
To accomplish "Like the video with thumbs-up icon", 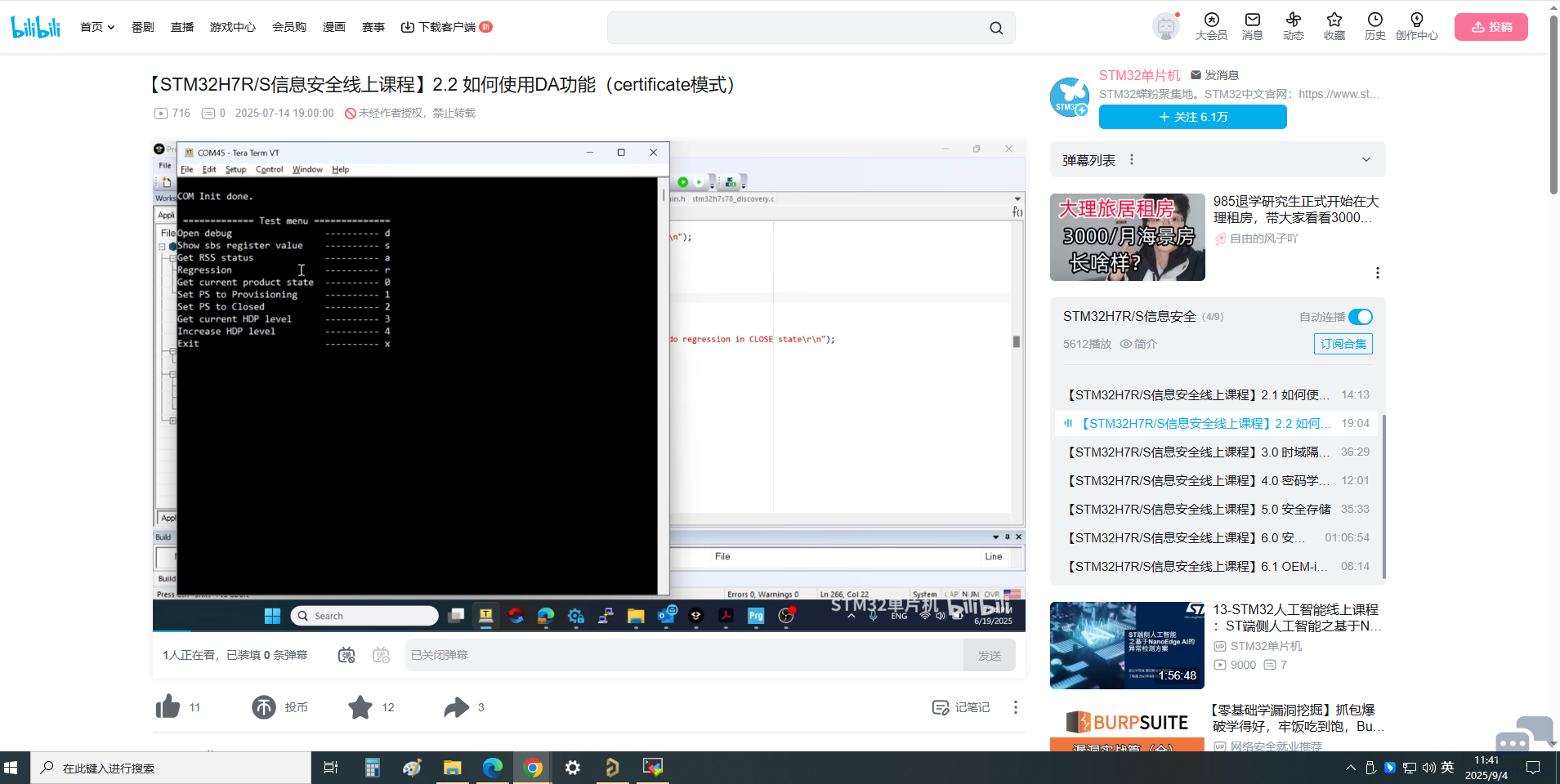I will [x=168, y=707].
